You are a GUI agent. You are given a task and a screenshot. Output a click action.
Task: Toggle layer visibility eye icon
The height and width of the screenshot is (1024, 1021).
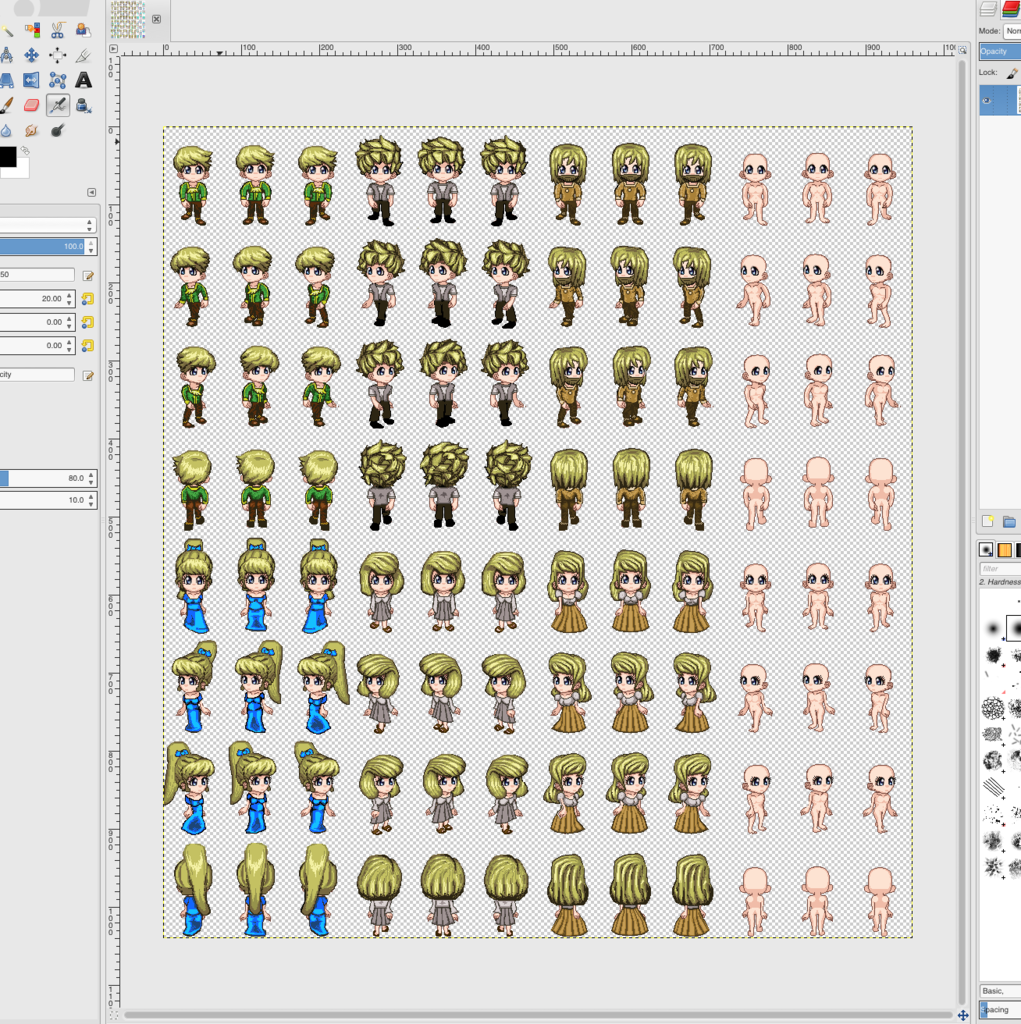[x=987, y=100]
